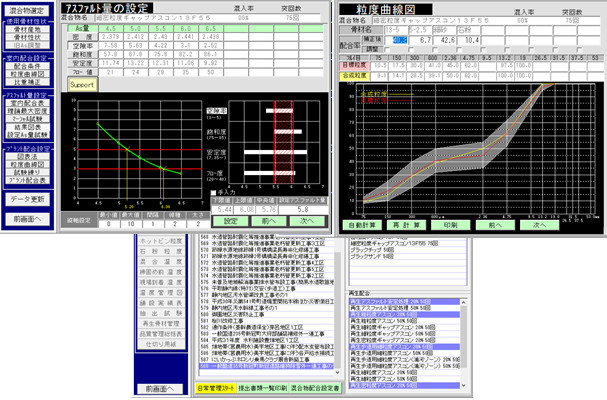Click the 間隔 axis field

pyautogui.click(x=153, y=224)
